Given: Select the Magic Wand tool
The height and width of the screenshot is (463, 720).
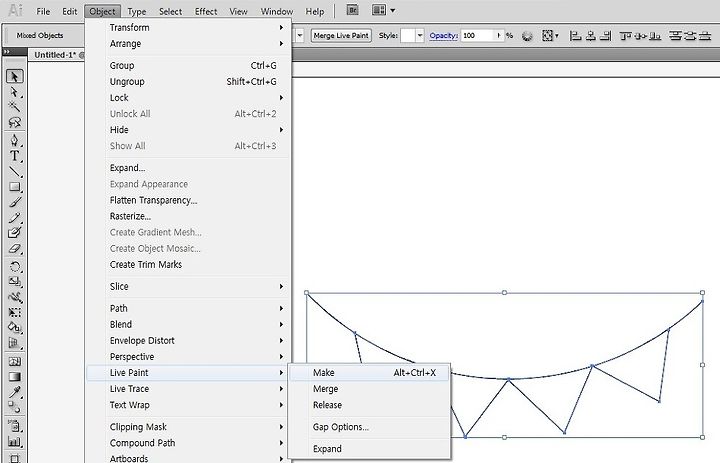Looking at the screenshot, I should pyautogui.click(x=15, y=107).
